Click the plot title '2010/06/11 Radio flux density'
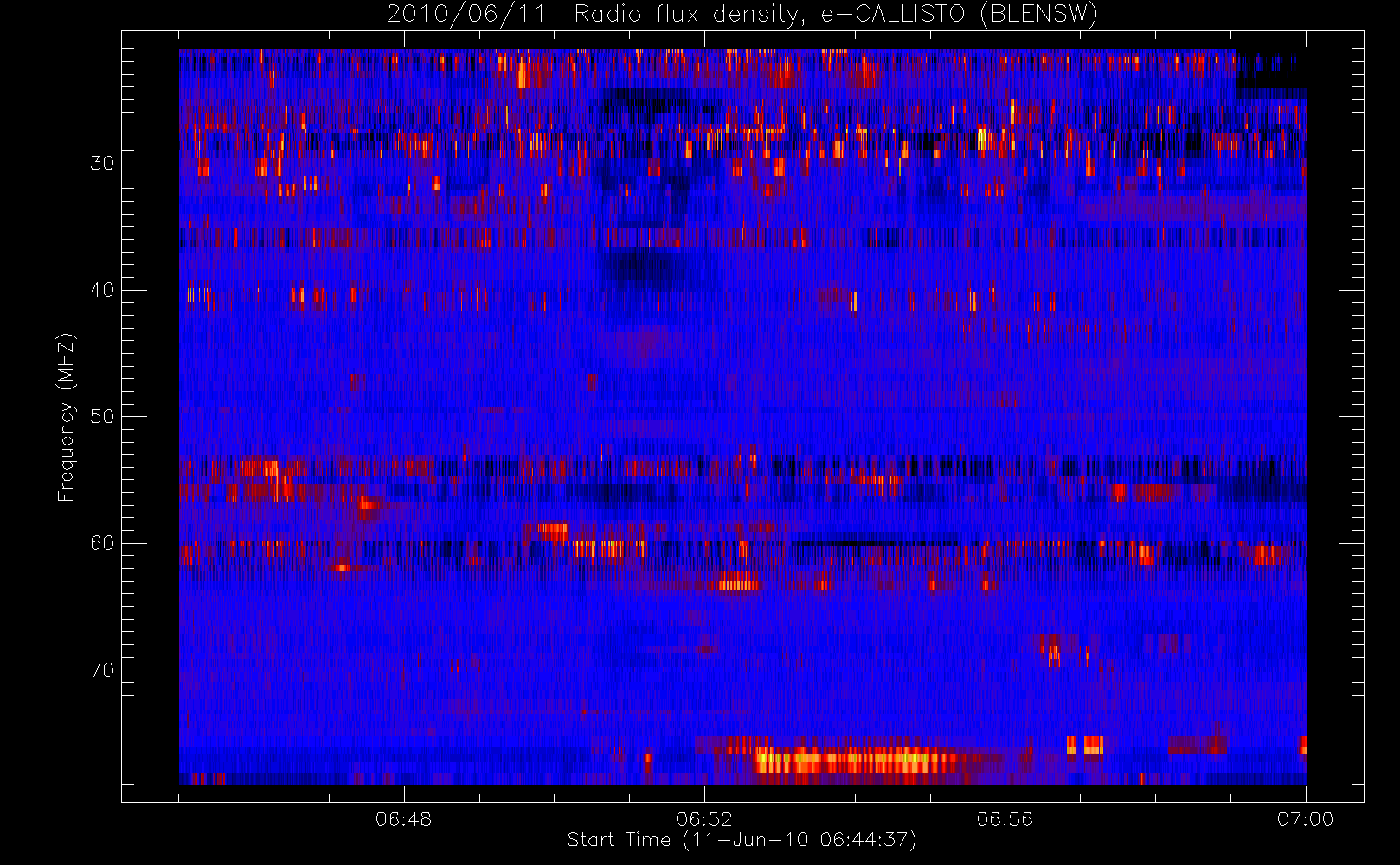1400x865 pixels. point(742,15)
